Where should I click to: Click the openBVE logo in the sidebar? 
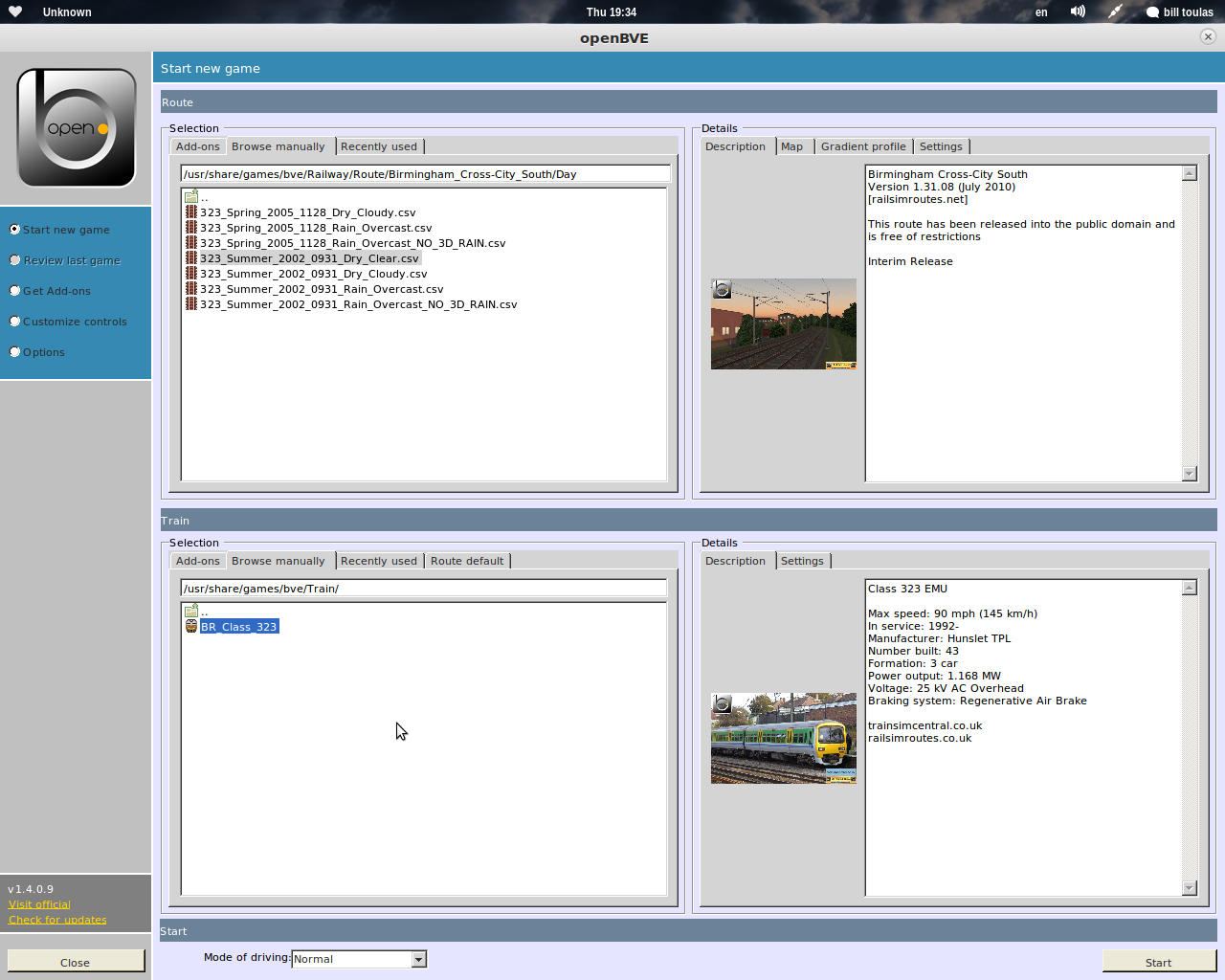[x=77, y=127]
